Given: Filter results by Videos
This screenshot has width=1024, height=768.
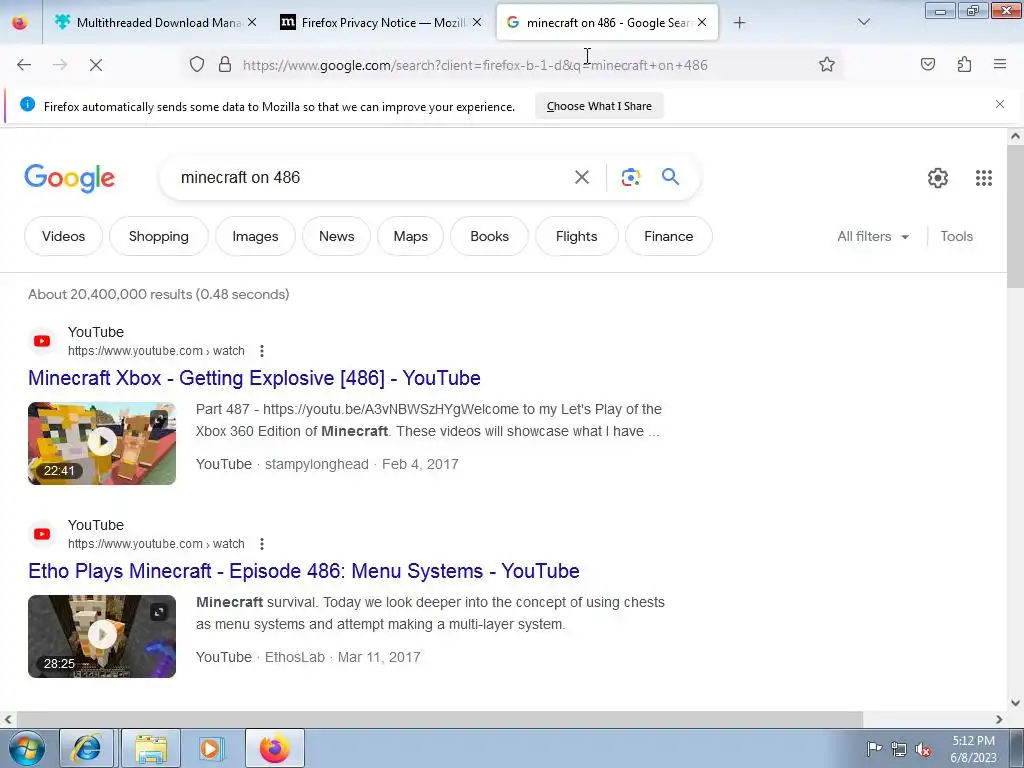Looking at the screenshot, I should click(63, 236).
